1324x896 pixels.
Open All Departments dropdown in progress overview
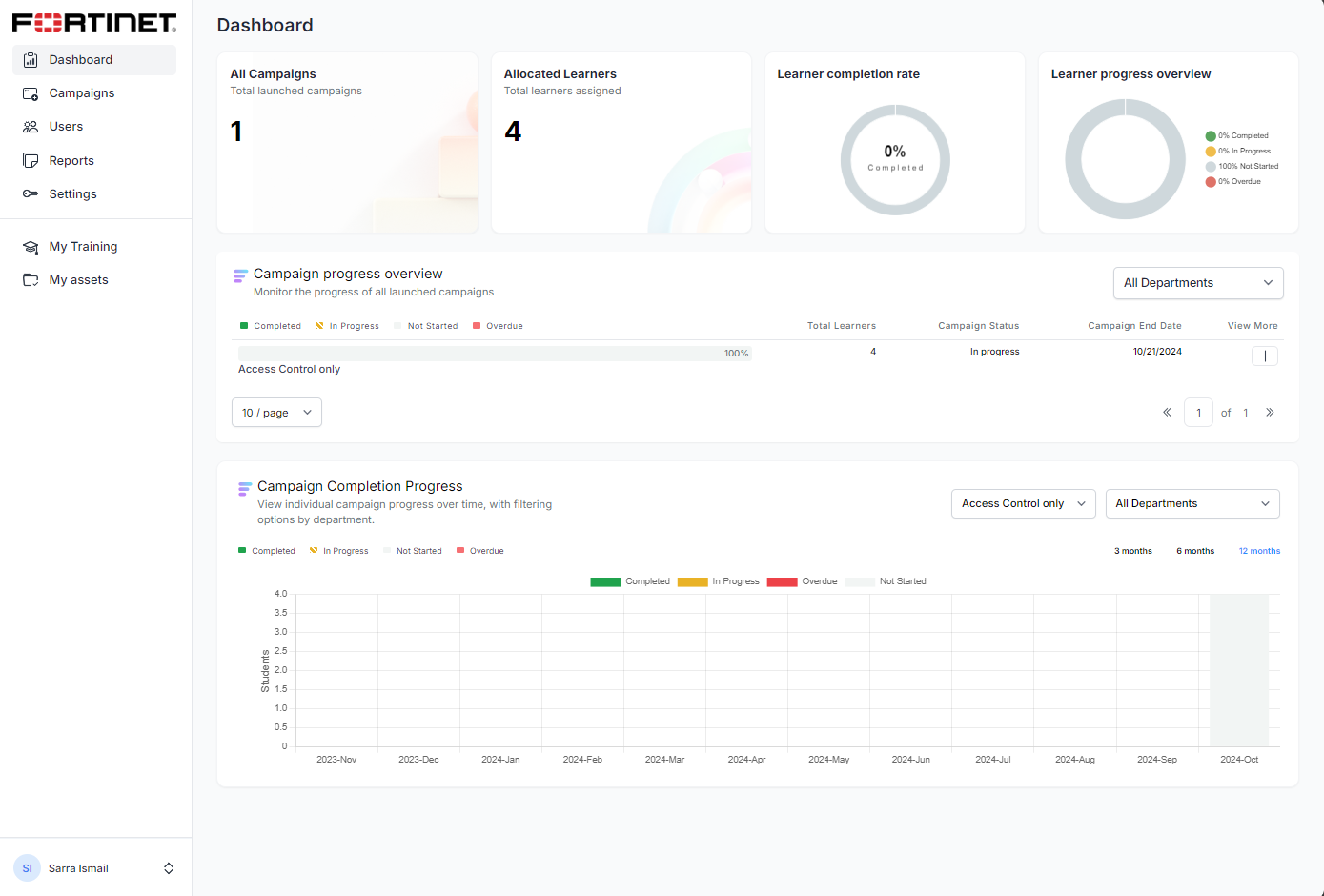[x=1198, y=283]
